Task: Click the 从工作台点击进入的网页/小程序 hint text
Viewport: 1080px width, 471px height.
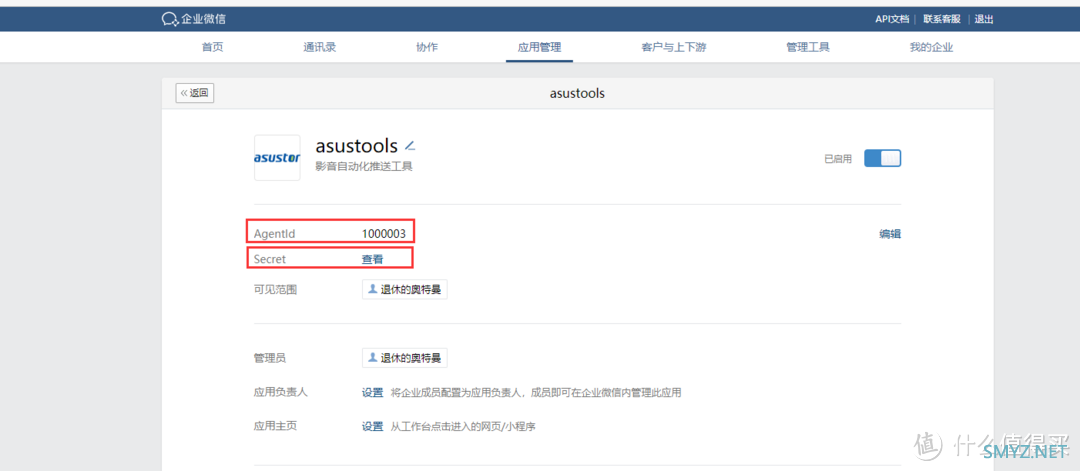Action: pos(464,426)
